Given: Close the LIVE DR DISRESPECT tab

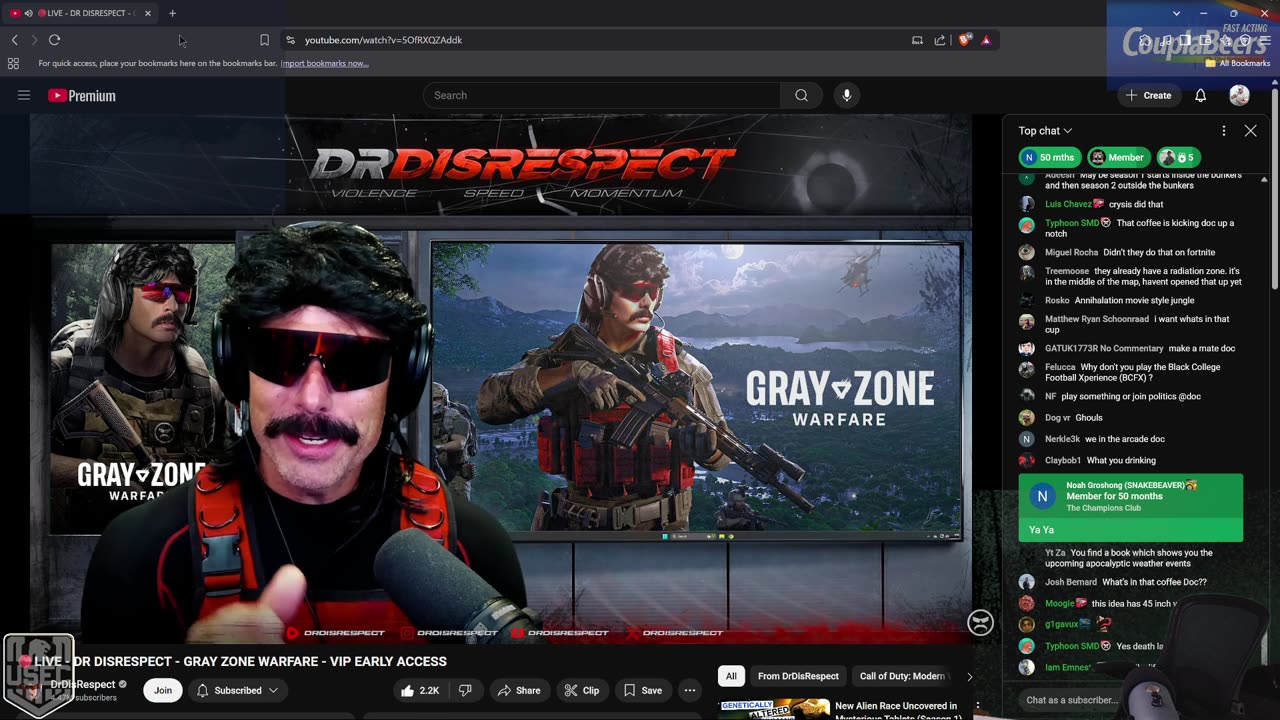Looking at the screenshot, I should (148, 13).
